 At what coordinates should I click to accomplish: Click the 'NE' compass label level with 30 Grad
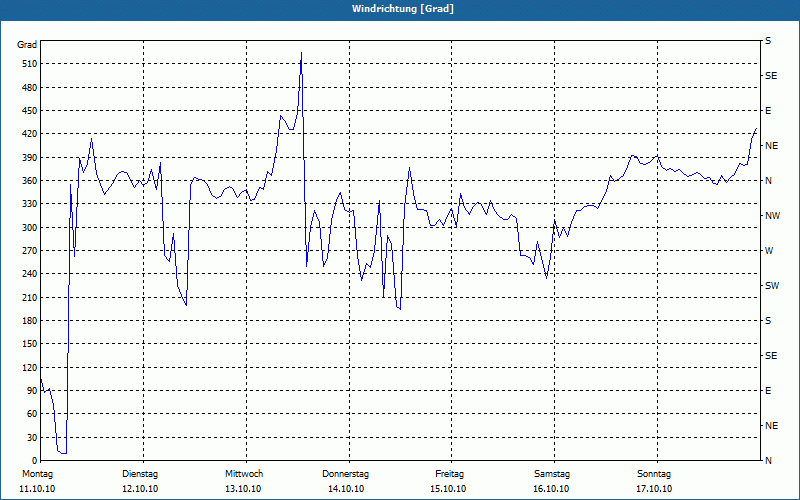click(x=771, y=426)
